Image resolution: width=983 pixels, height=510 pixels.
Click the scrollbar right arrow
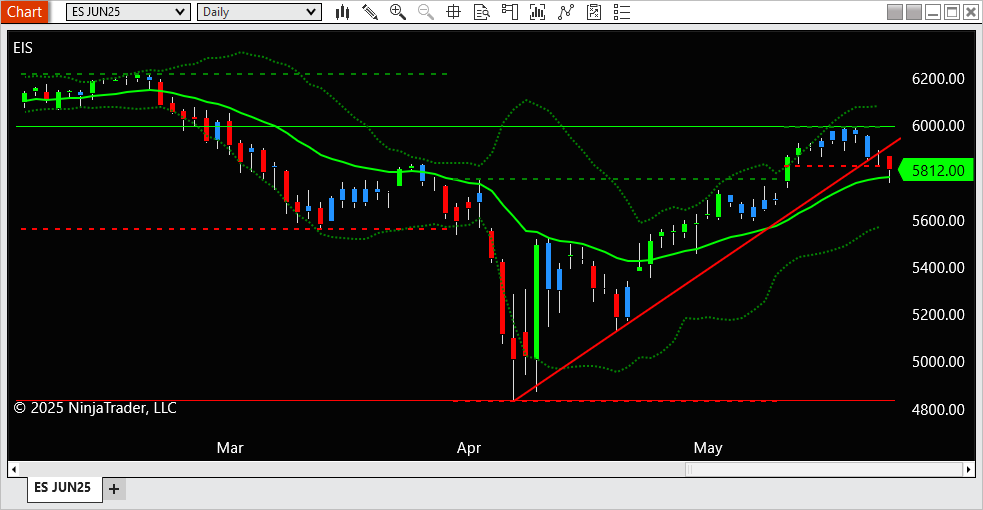[x=969, y=469]
